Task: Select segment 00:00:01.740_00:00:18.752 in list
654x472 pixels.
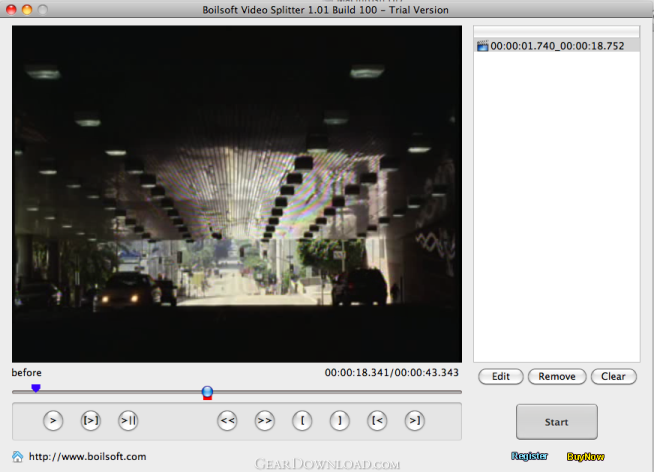Action: coord(556,46)
